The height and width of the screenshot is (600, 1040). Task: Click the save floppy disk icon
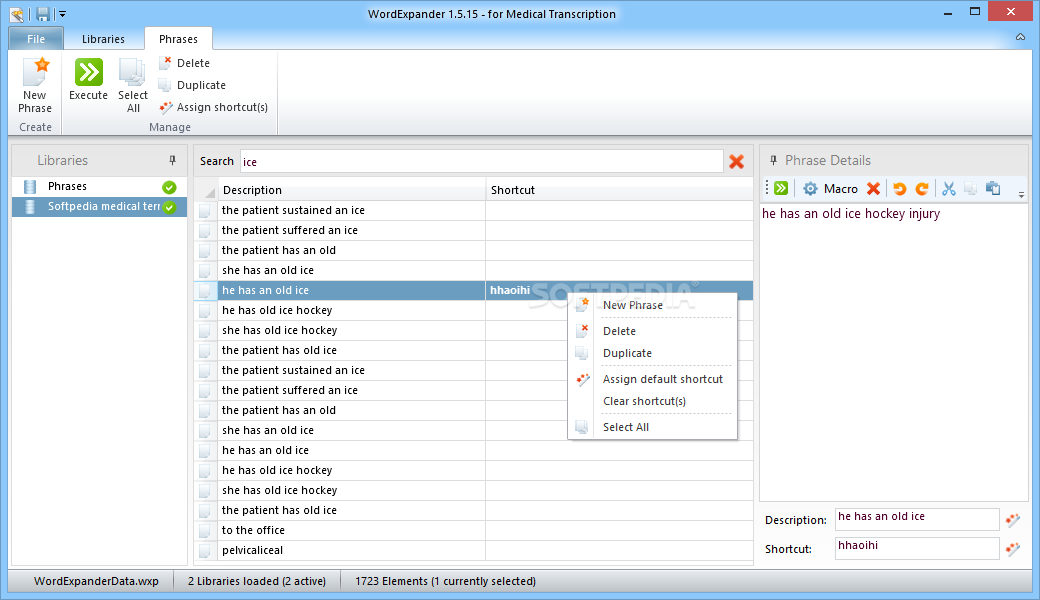click(43, 14)
